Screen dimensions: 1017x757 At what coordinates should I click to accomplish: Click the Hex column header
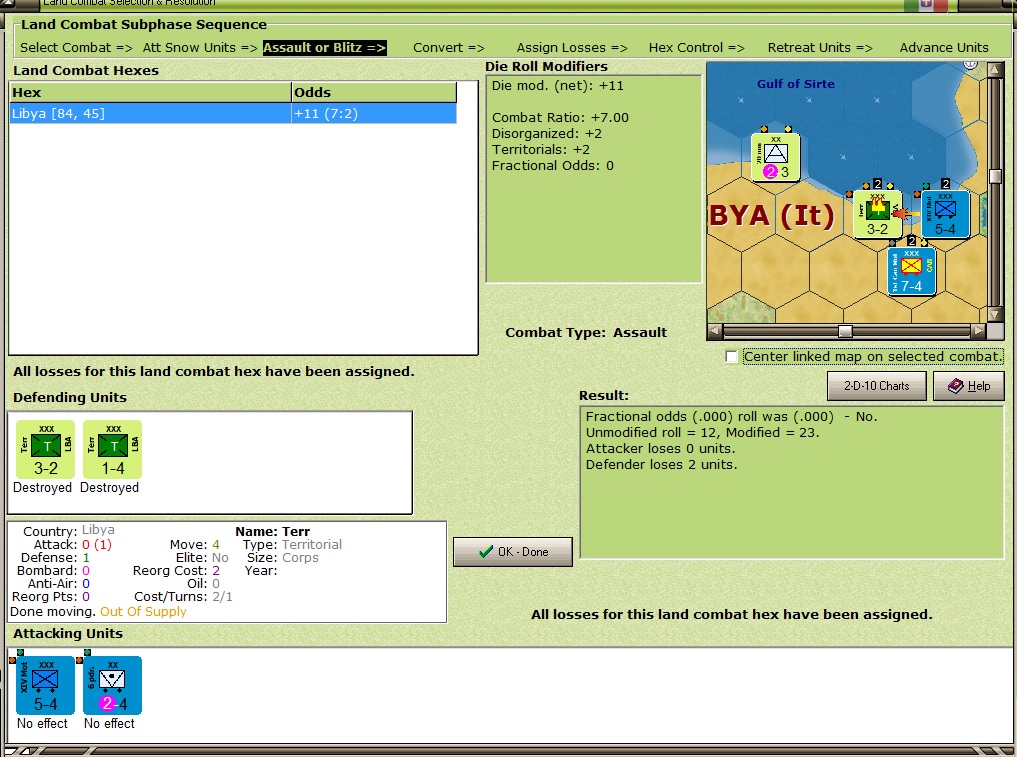[150, 92]
